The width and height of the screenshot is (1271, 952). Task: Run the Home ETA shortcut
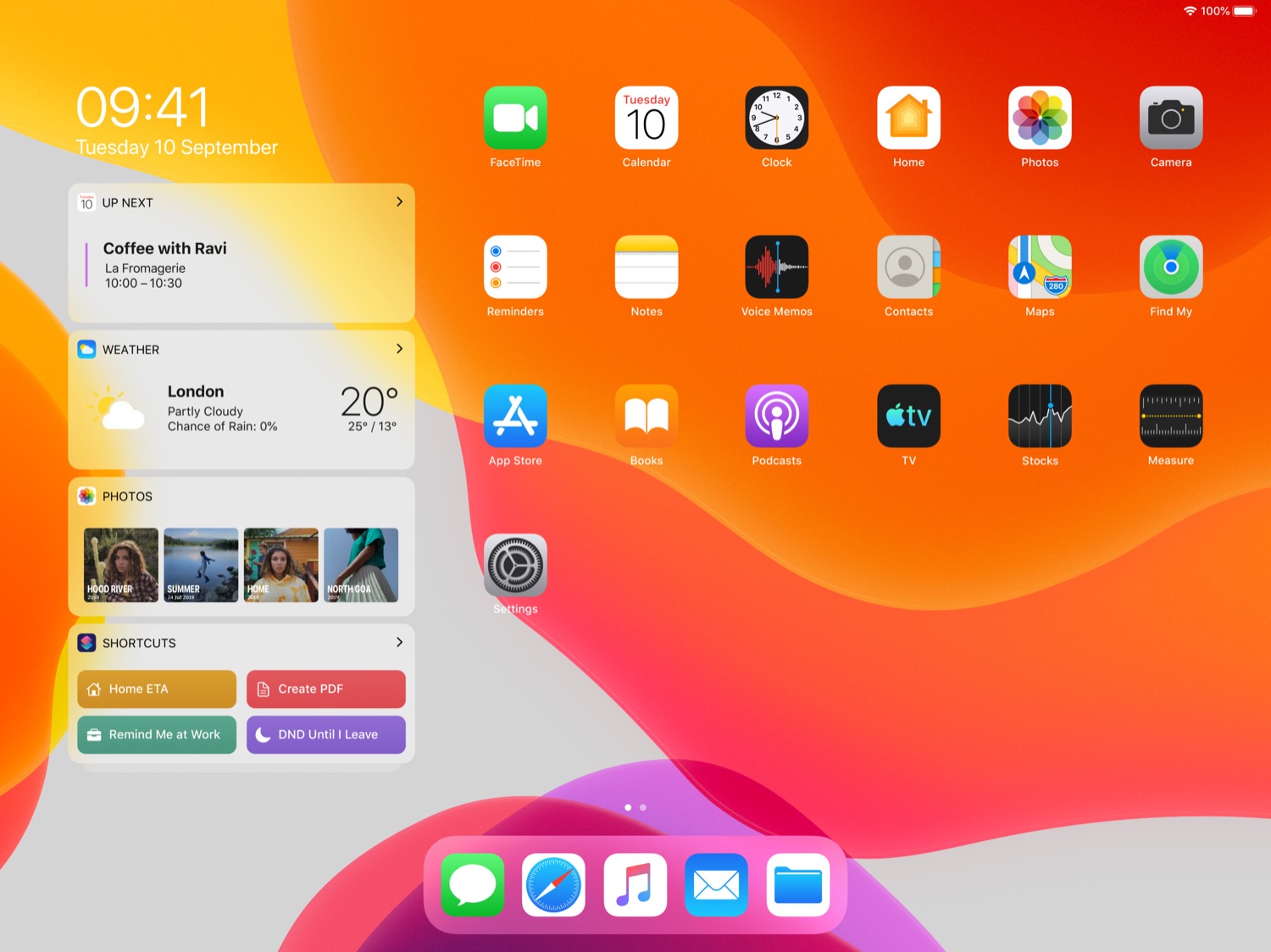(x=157, y=689)
